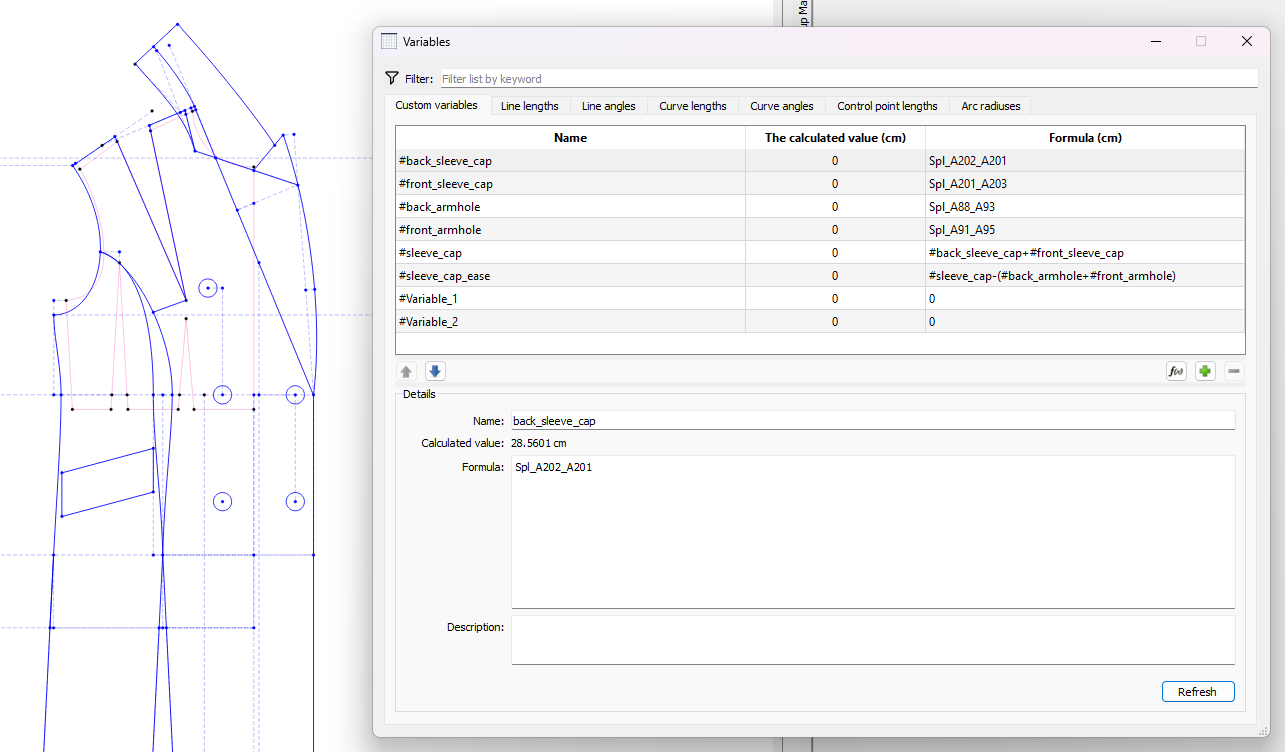Show the Line angles tab
The height and width of the screenshot is (752, 1285).
click(608, 106)
